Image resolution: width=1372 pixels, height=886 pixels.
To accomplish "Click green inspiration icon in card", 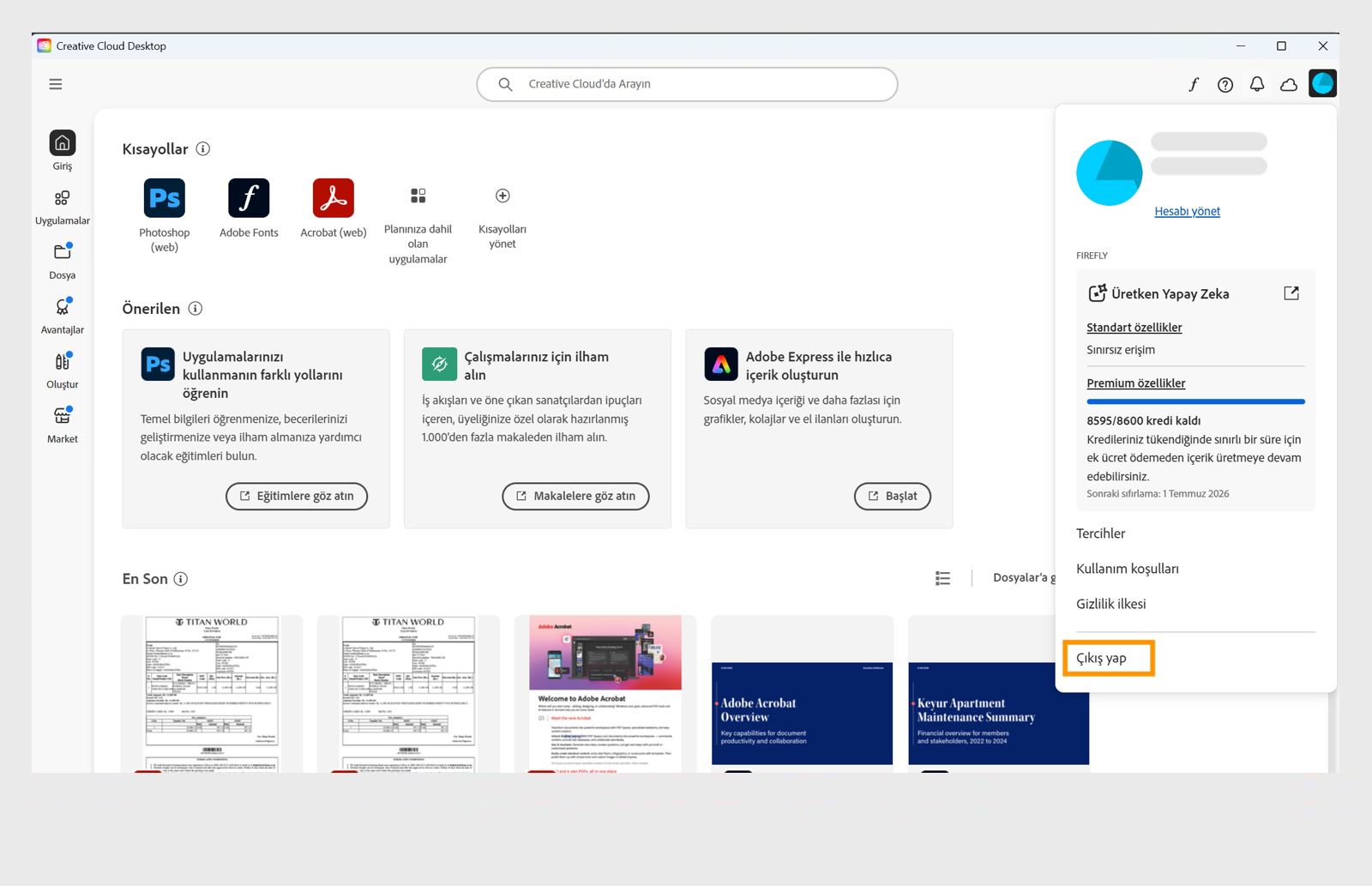I will [439, 364].
